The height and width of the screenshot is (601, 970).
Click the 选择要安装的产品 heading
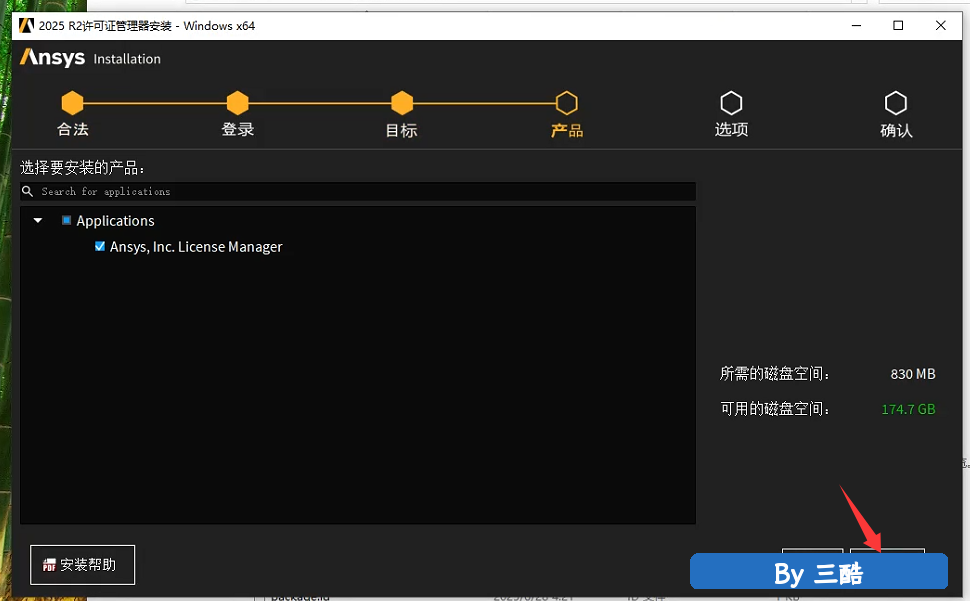pyautogui.click(x=82, y=168)
